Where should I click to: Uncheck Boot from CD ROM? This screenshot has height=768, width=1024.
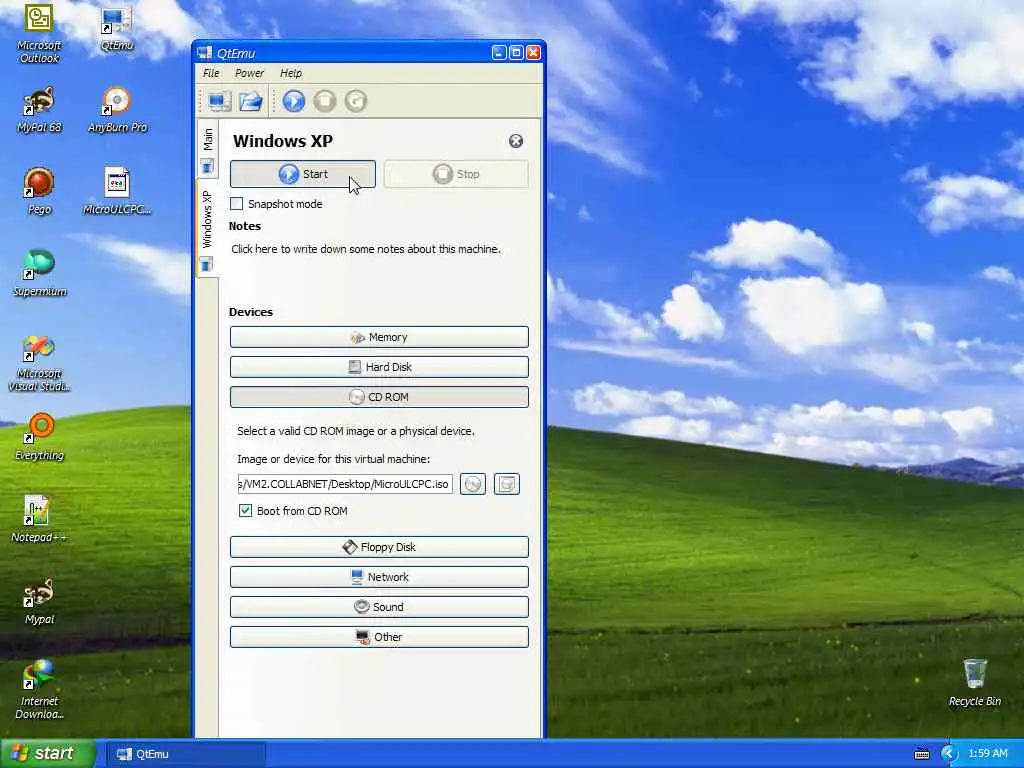[x=246, y=511]
